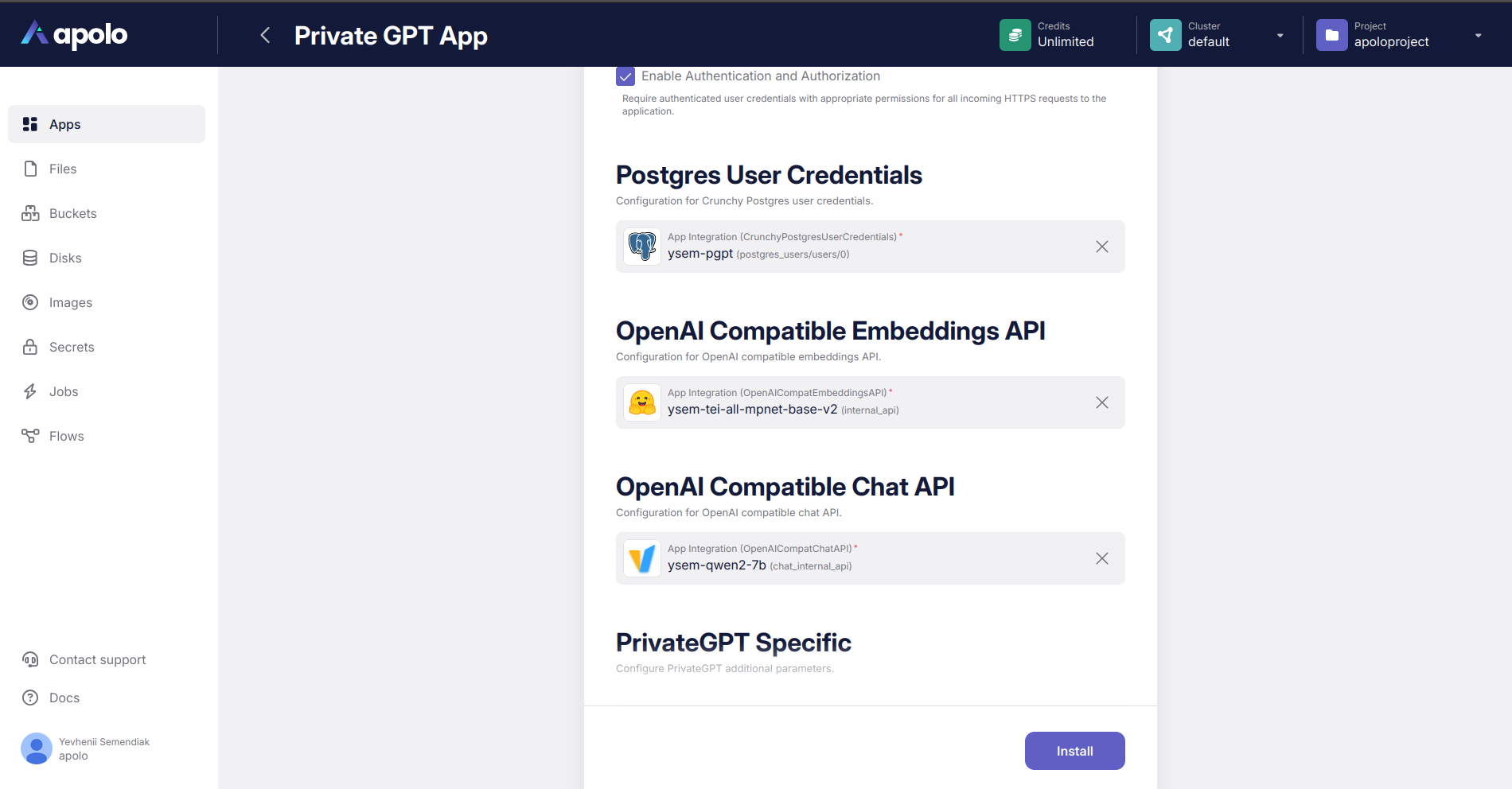Click the vLLM integration icon
The image size is (1512, 789).
[x=642, y=558]
